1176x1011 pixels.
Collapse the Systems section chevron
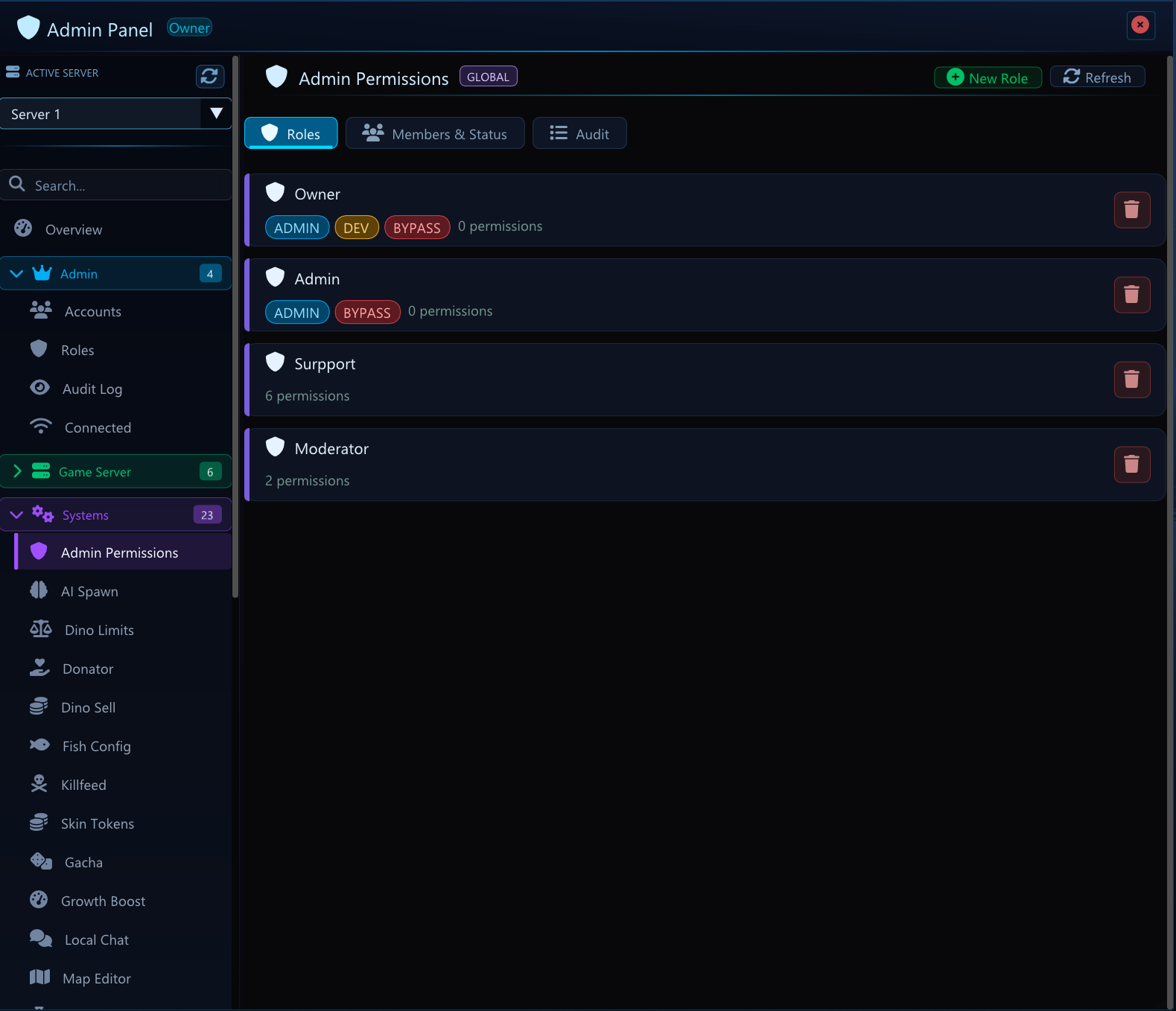(x=16, y=514)
